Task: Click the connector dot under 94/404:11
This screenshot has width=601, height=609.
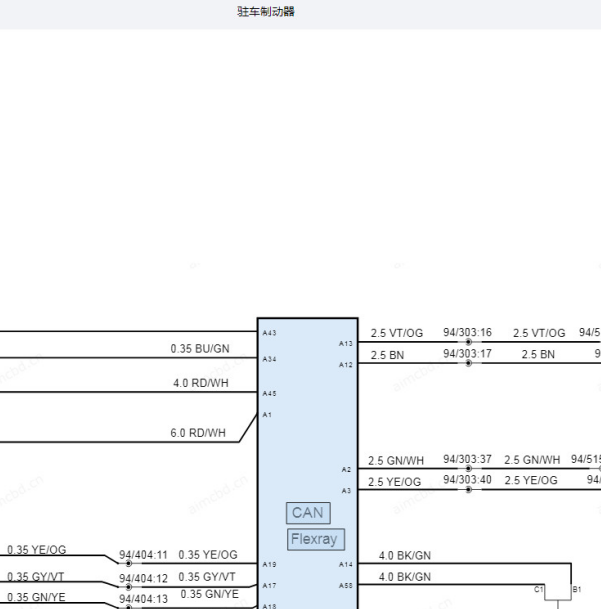Action: point(129,564)
